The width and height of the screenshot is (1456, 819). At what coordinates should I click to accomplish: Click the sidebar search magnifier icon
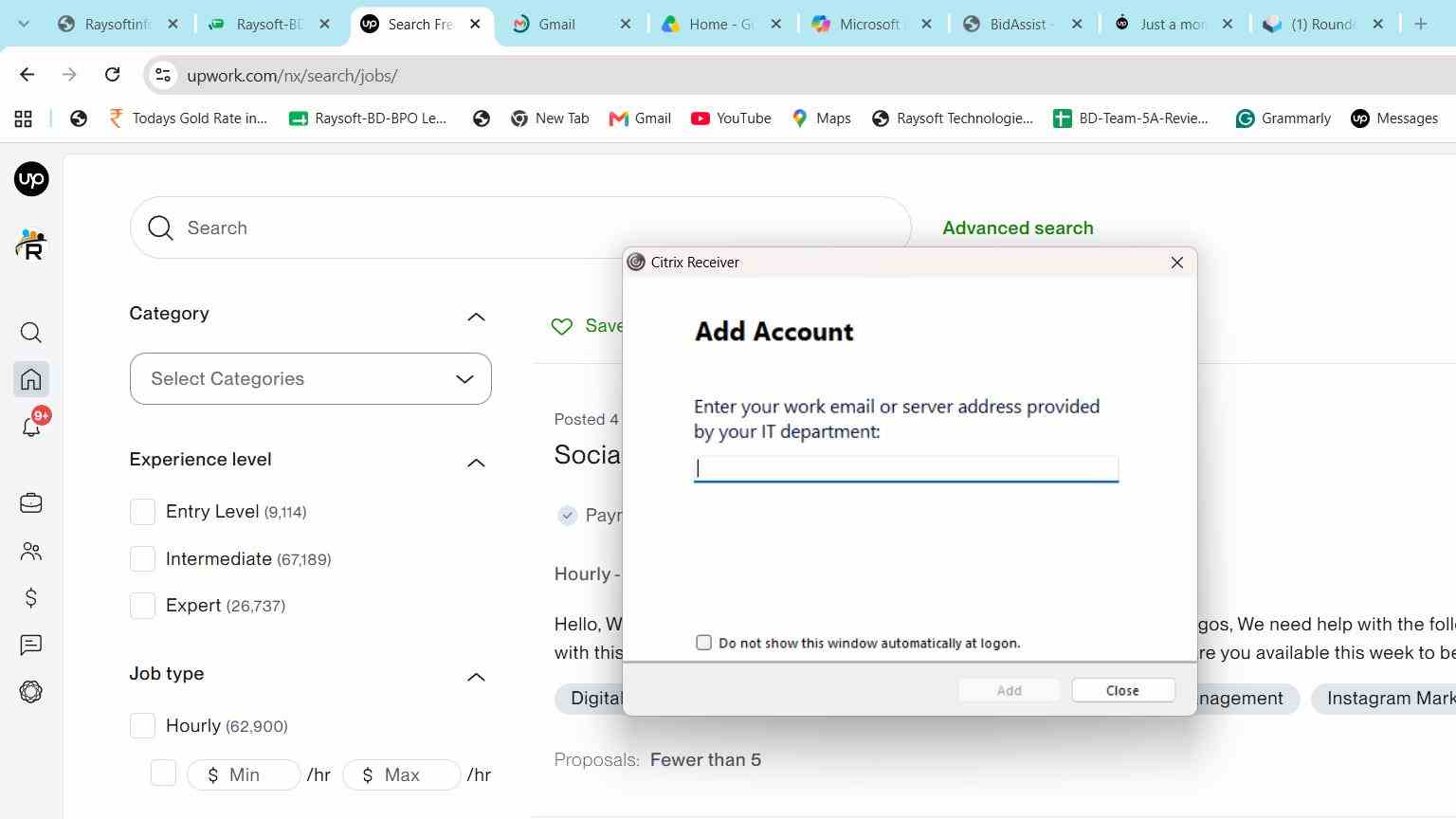coord(31,333)
